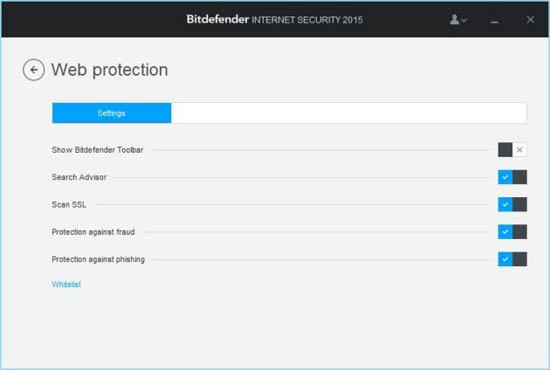550x370 pixels.
Task: Select the Settings tab
Action: click(112, 113)
